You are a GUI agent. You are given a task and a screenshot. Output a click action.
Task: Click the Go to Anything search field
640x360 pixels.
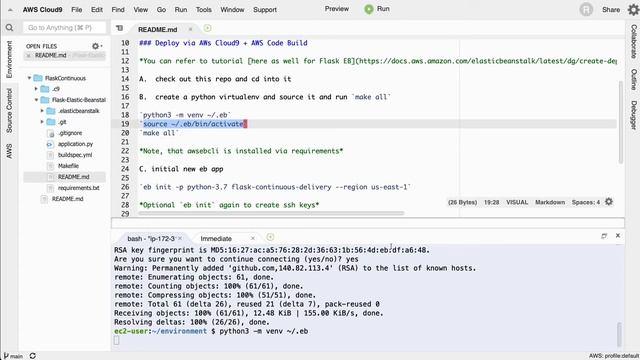pyautogui.click(x=64, y=28)
